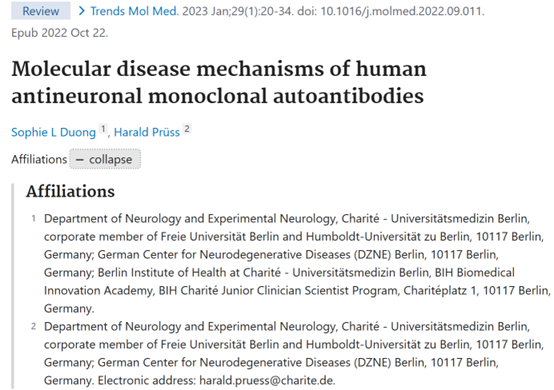This screenshot has width=554, height=390.
Task: Click the Affiliations label beside collapse button
Action: point(39,159)
